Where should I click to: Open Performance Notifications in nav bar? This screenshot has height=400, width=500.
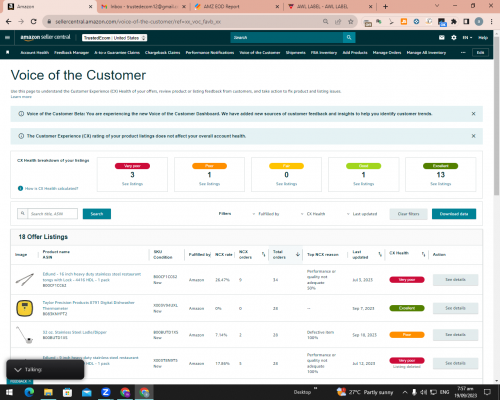210,53
